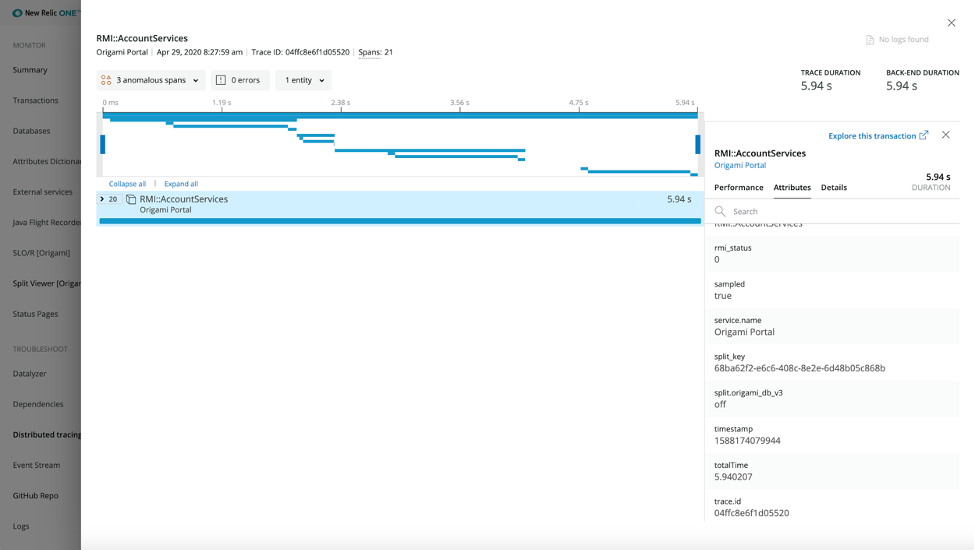Open Java Flight Recorder in the sidebar
Image resolution: width=974 pixels, height=550 pixels.
coord(47,222)
